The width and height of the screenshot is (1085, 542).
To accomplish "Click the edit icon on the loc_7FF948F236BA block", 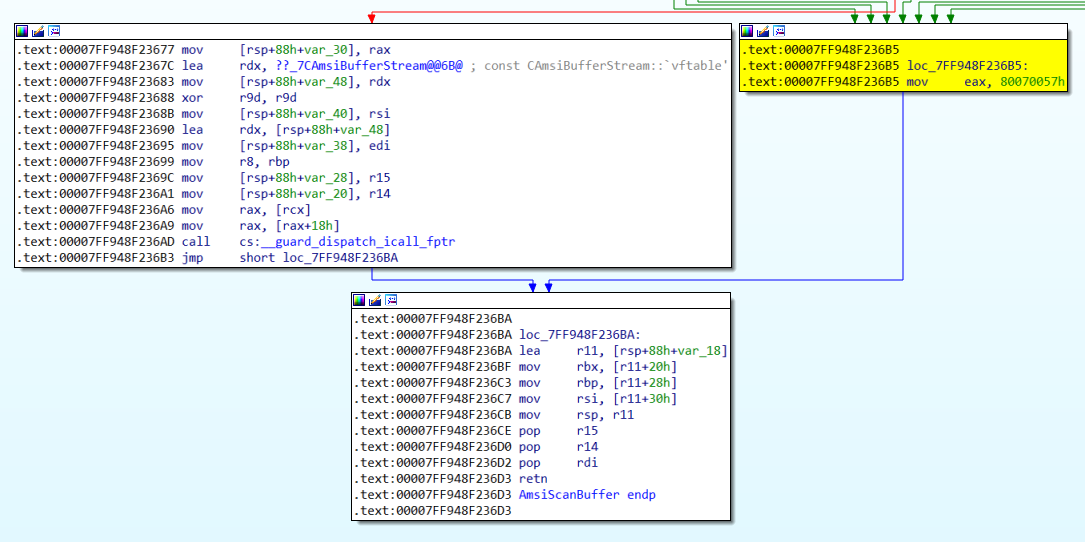I will [x=374, y=300].
